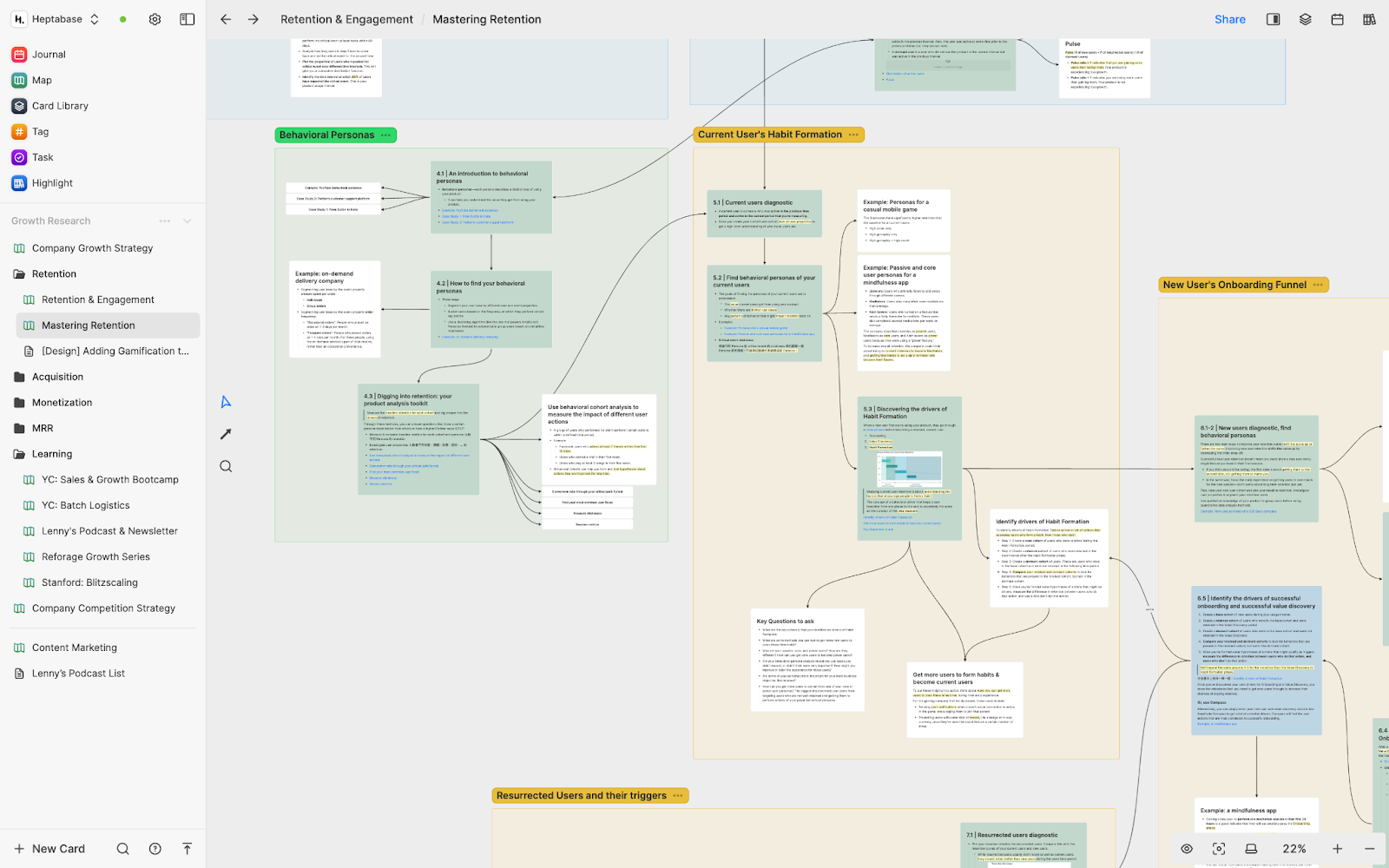Screen dimensions: 1389x868
Task: Open the help question mark icon
Action: [155, 849]
